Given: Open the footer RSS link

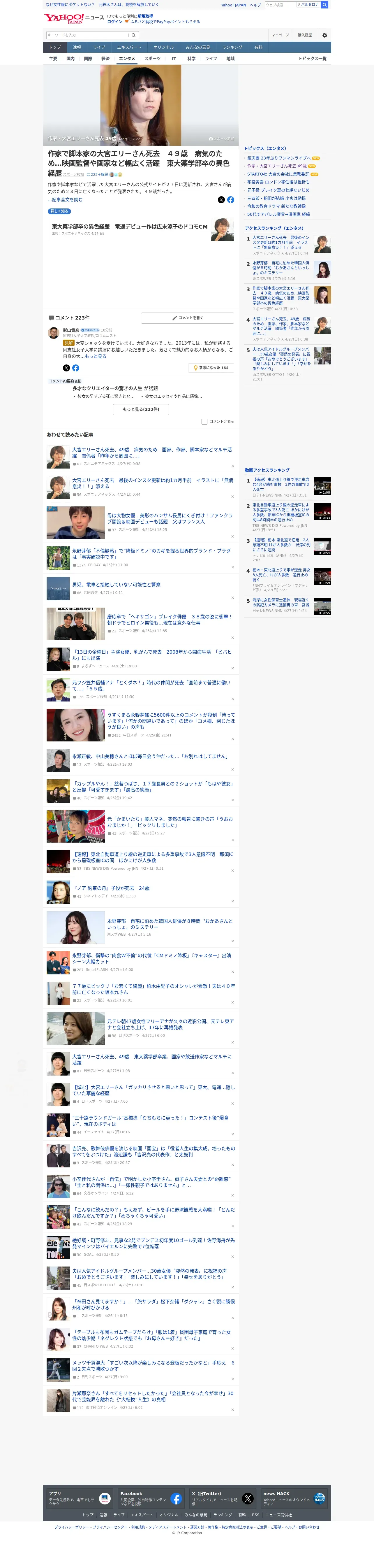Looking at the screenshot, I should click(x=255, y=1514).
